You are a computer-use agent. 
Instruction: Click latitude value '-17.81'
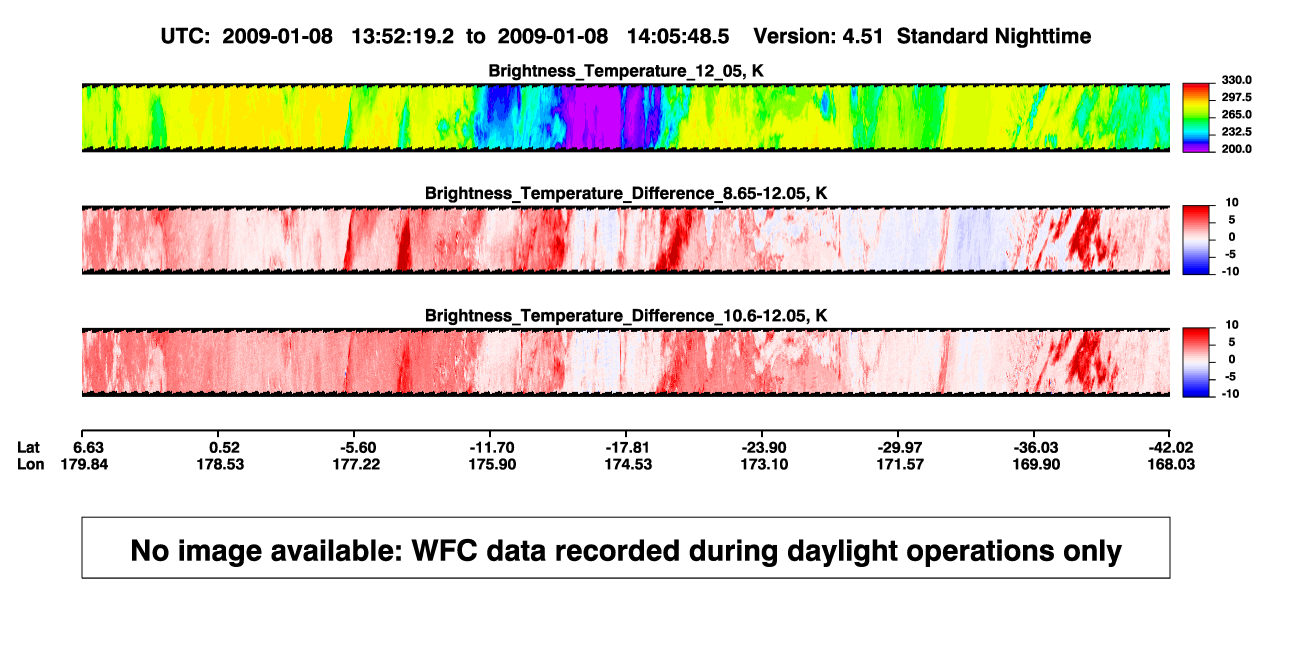[x=626, y=447]
